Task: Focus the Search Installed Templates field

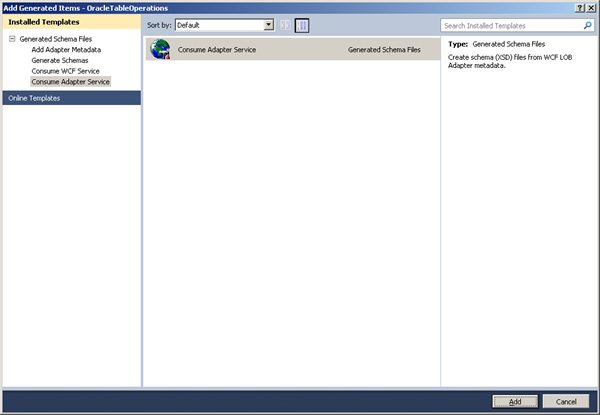Action: click(x=513, y=26)
